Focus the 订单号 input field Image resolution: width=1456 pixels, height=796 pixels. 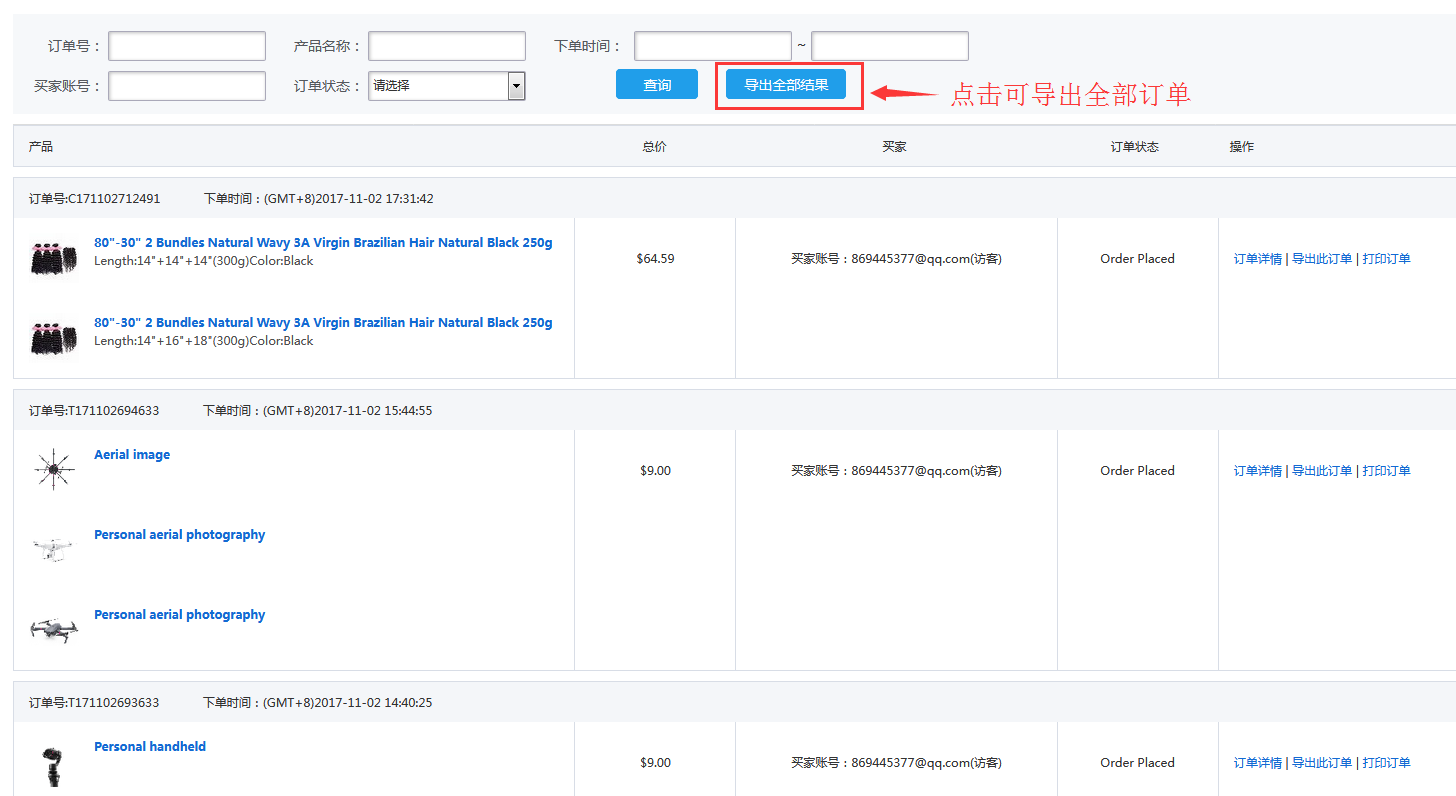pos(187,46)
